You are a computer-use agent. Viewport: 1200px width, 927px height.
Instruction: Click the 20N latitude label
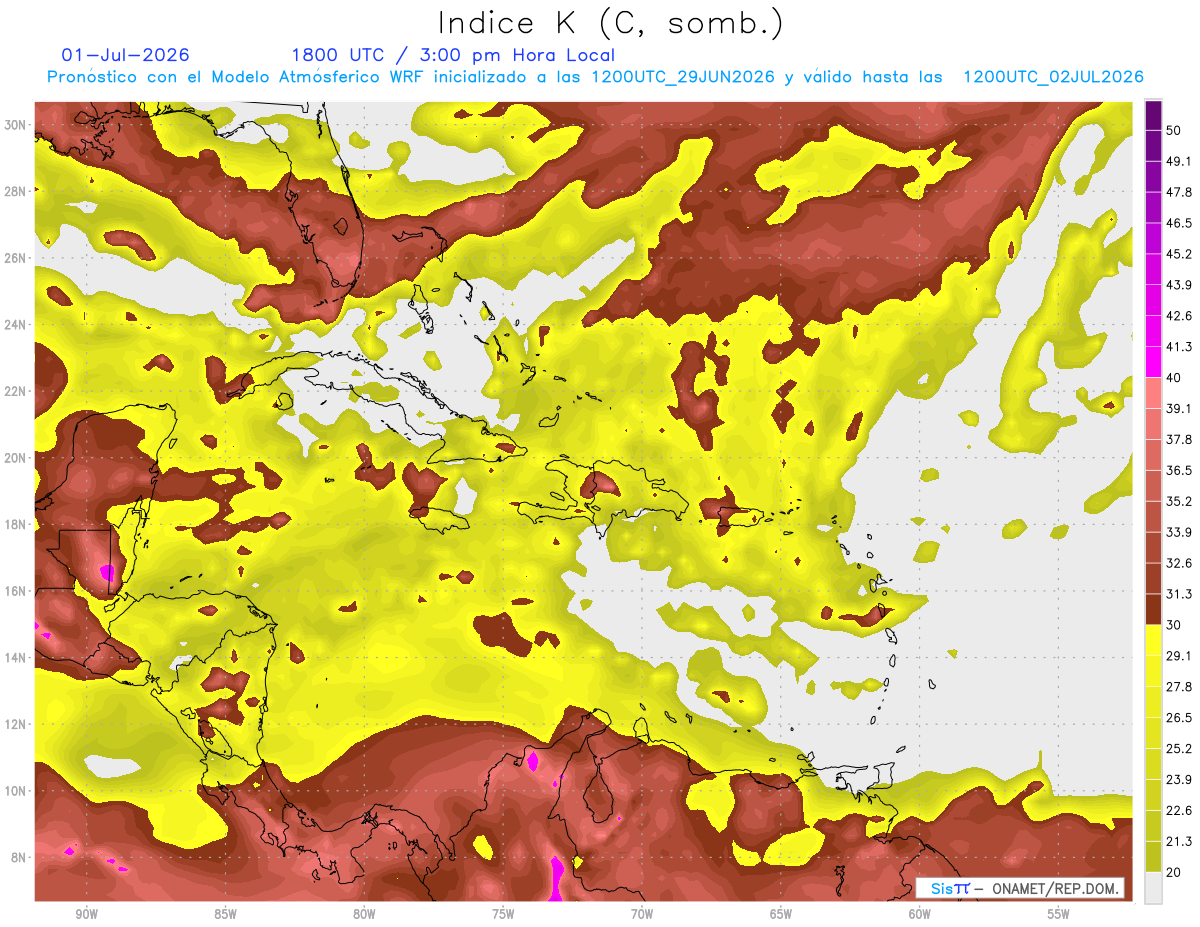pos(15,457)
